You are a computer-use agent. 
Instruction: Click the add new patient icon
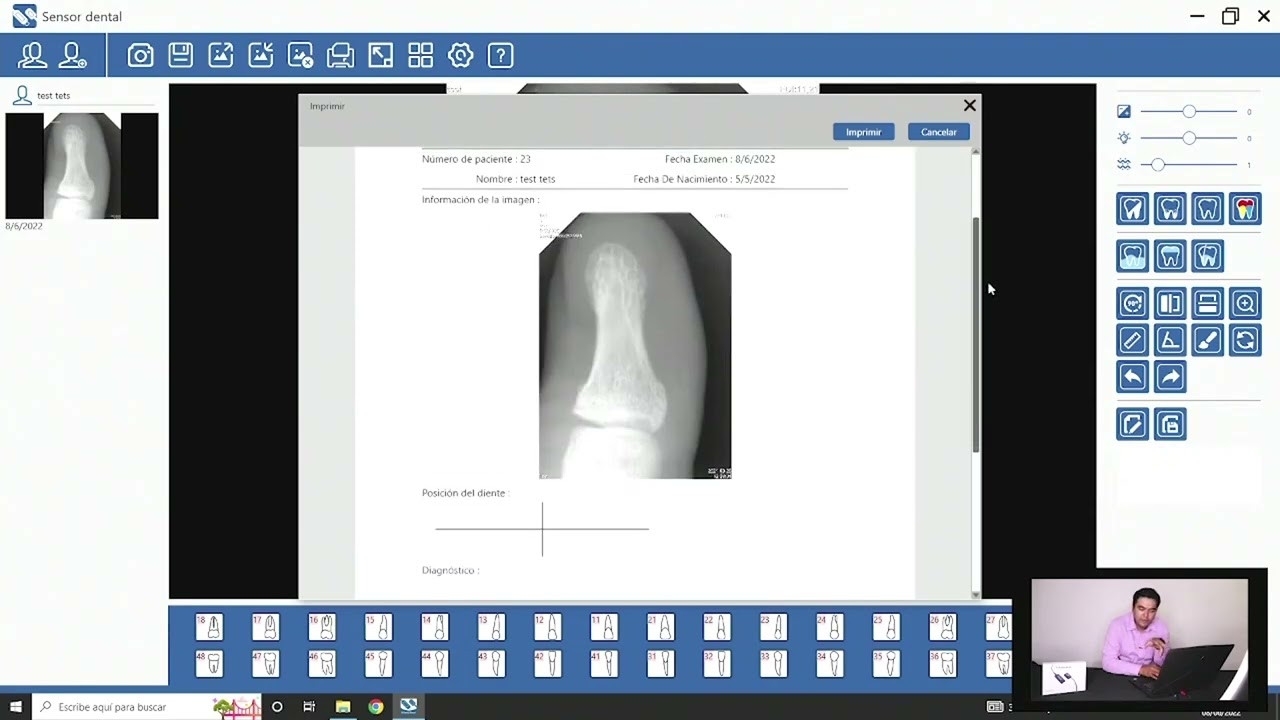[x=73, y=55]
